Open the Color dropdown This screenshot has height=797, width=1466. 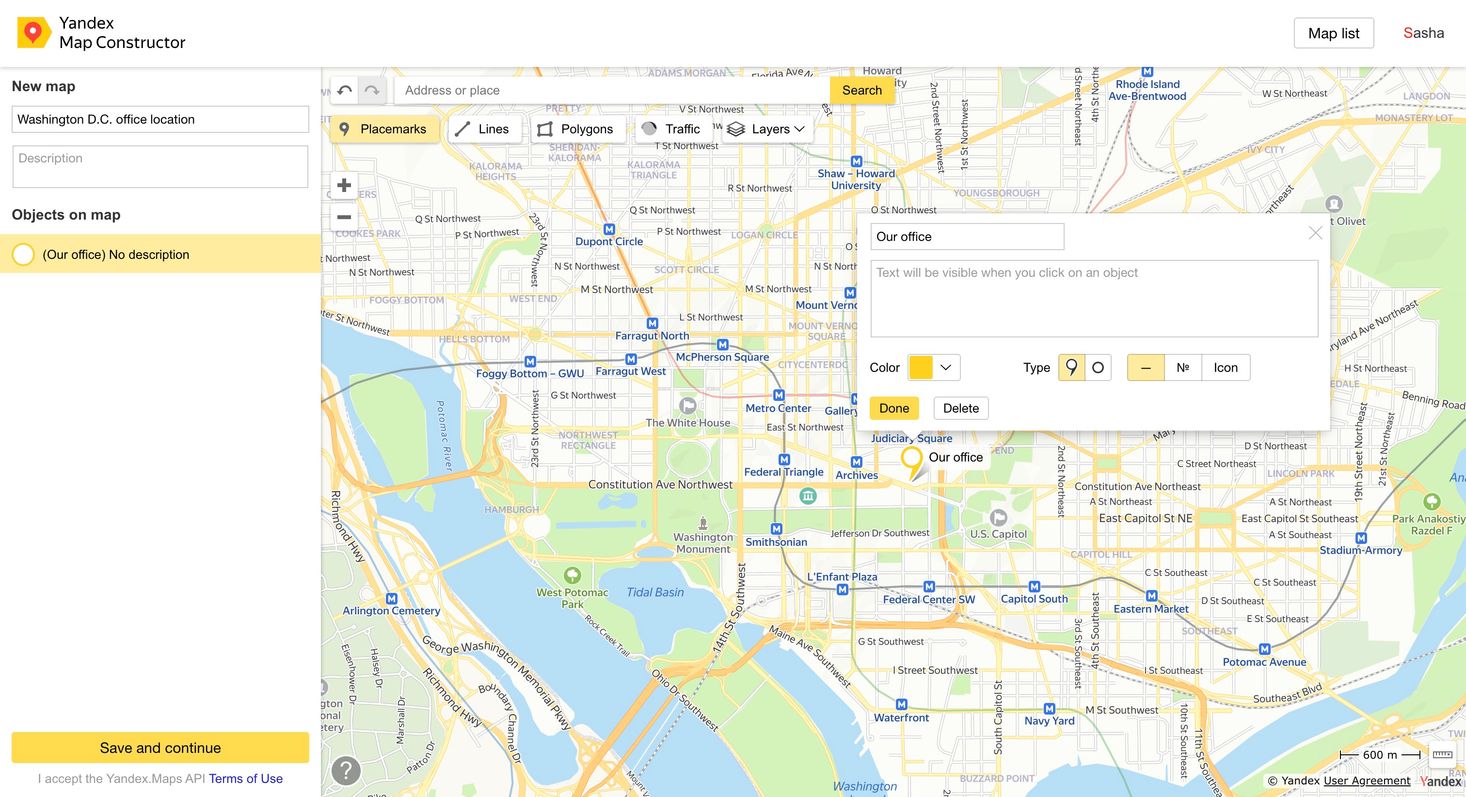tap(934, 367)
